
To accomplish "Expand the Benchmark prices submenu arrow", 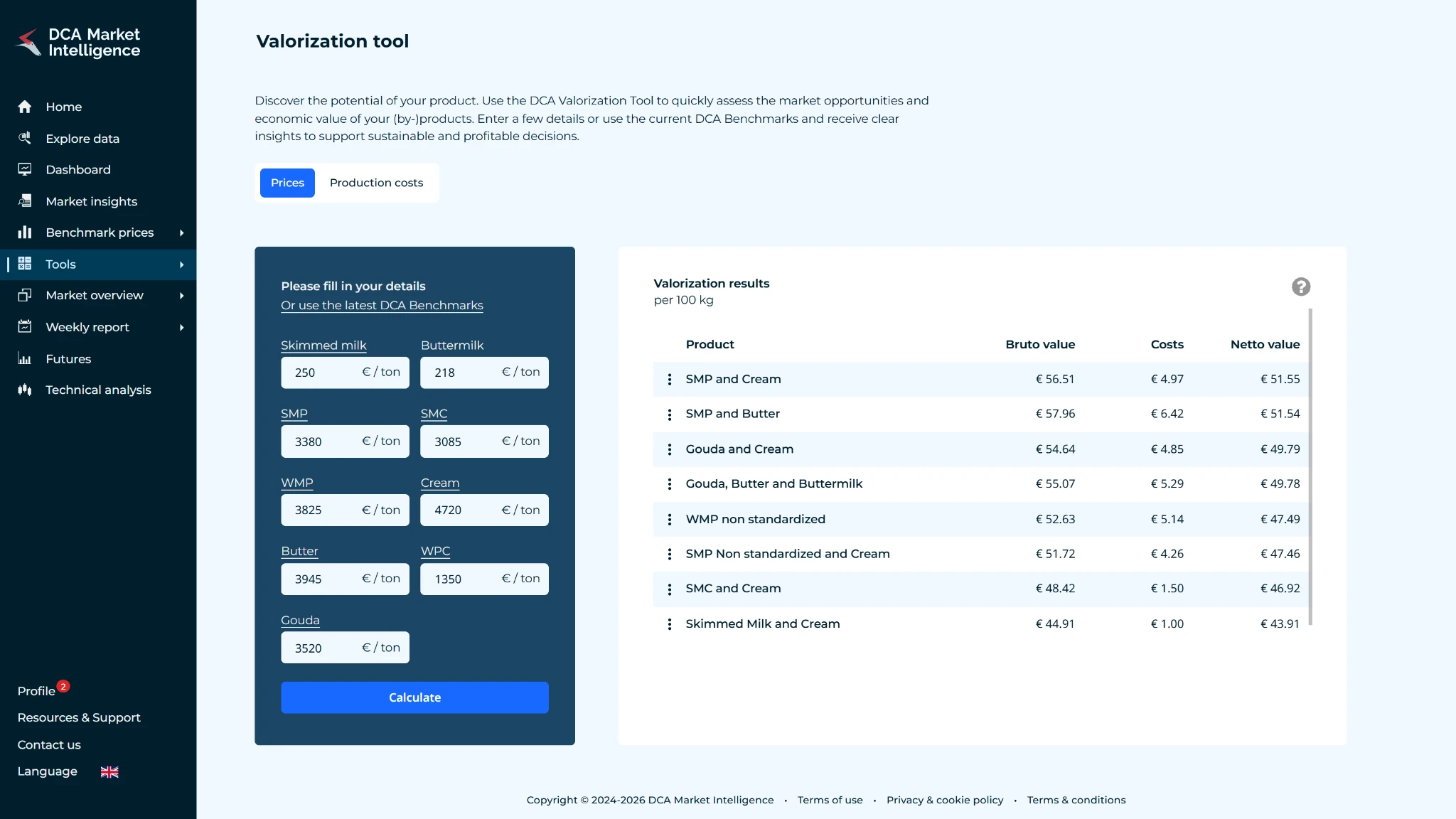I will click(182, 232).
